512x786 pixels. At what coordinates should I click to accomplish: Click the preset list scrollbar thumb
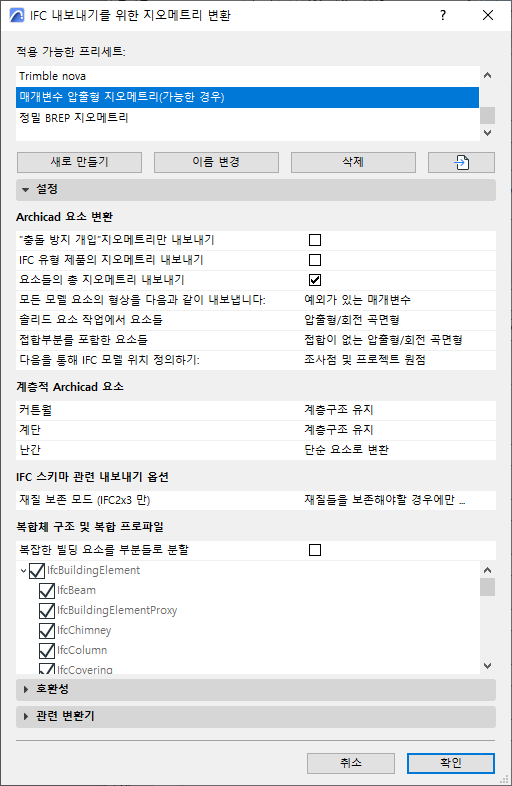(487, 115)
